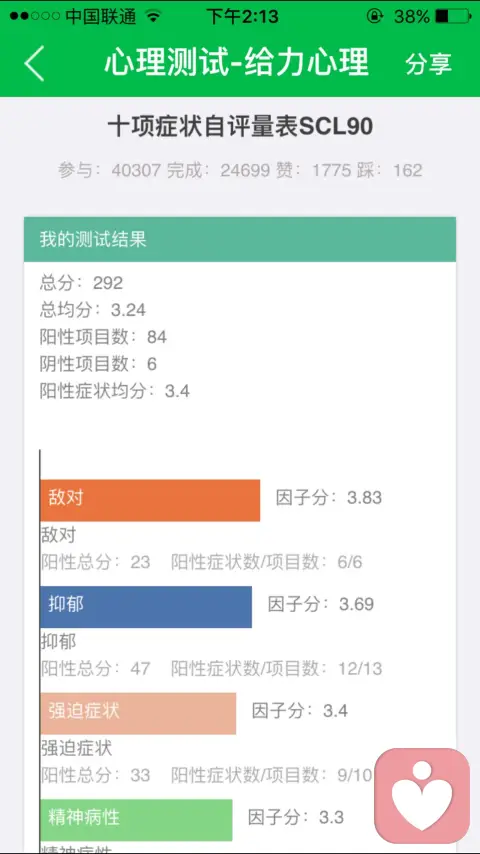Select the orange 敌对 bar
Image resolution: width=480 pixels, height=854 pixels.
[x=150, y=500]
